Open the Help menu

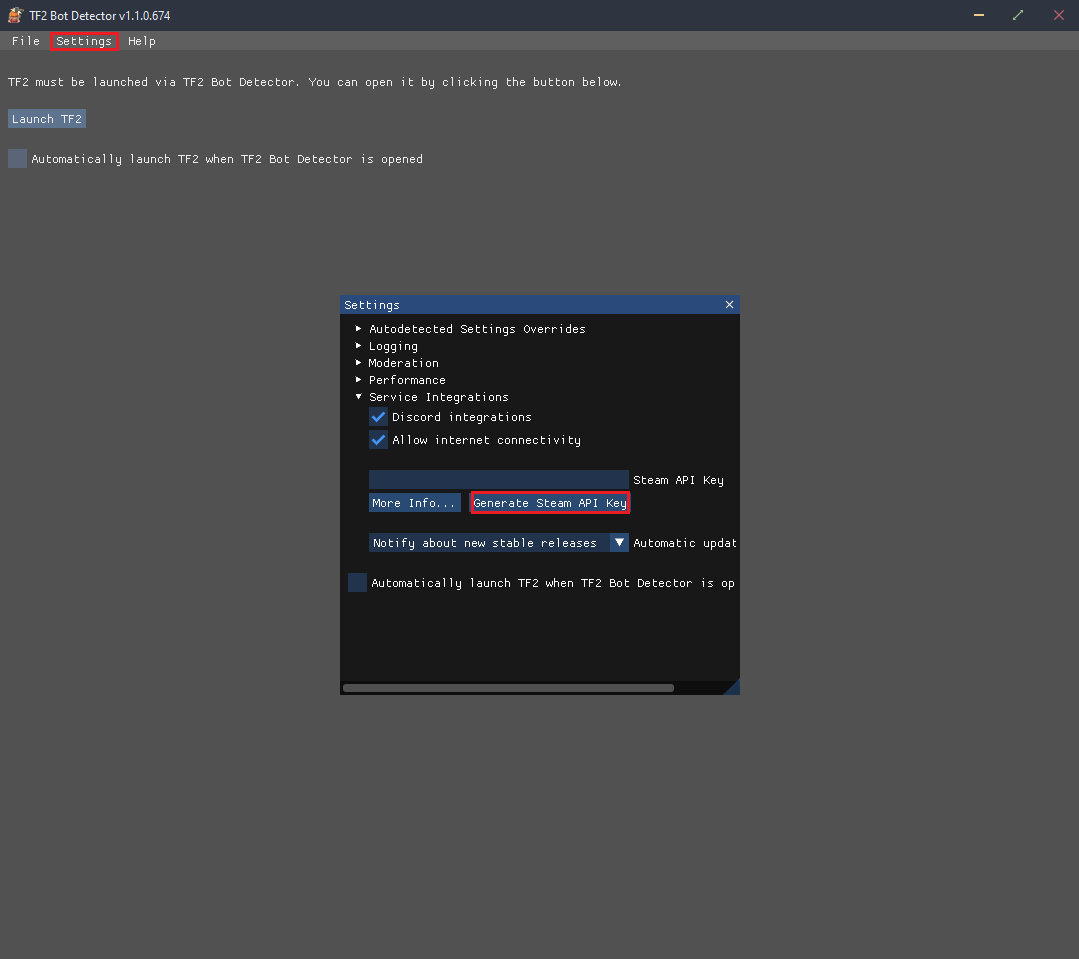click(x=142, y=41)
